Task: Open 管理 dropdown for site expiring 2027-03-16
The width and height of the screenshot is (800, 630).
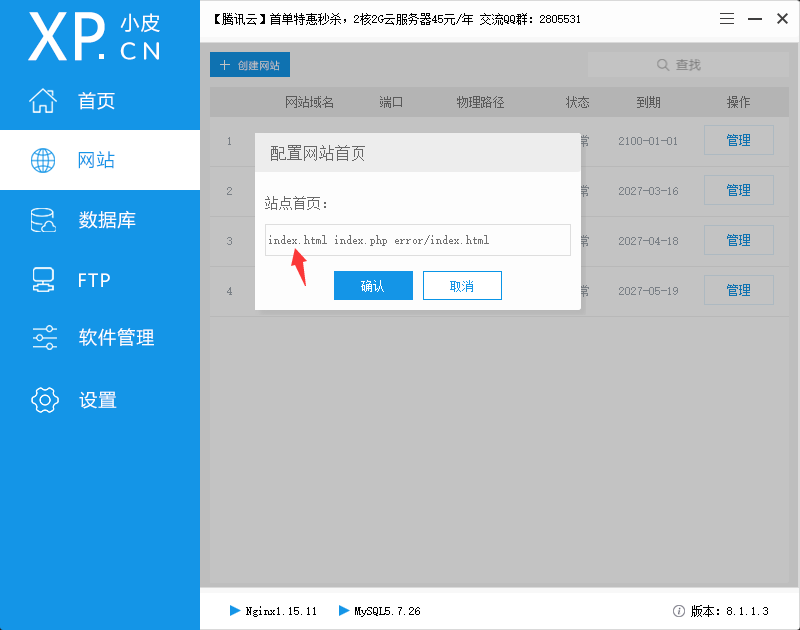Action: [738, 190]
